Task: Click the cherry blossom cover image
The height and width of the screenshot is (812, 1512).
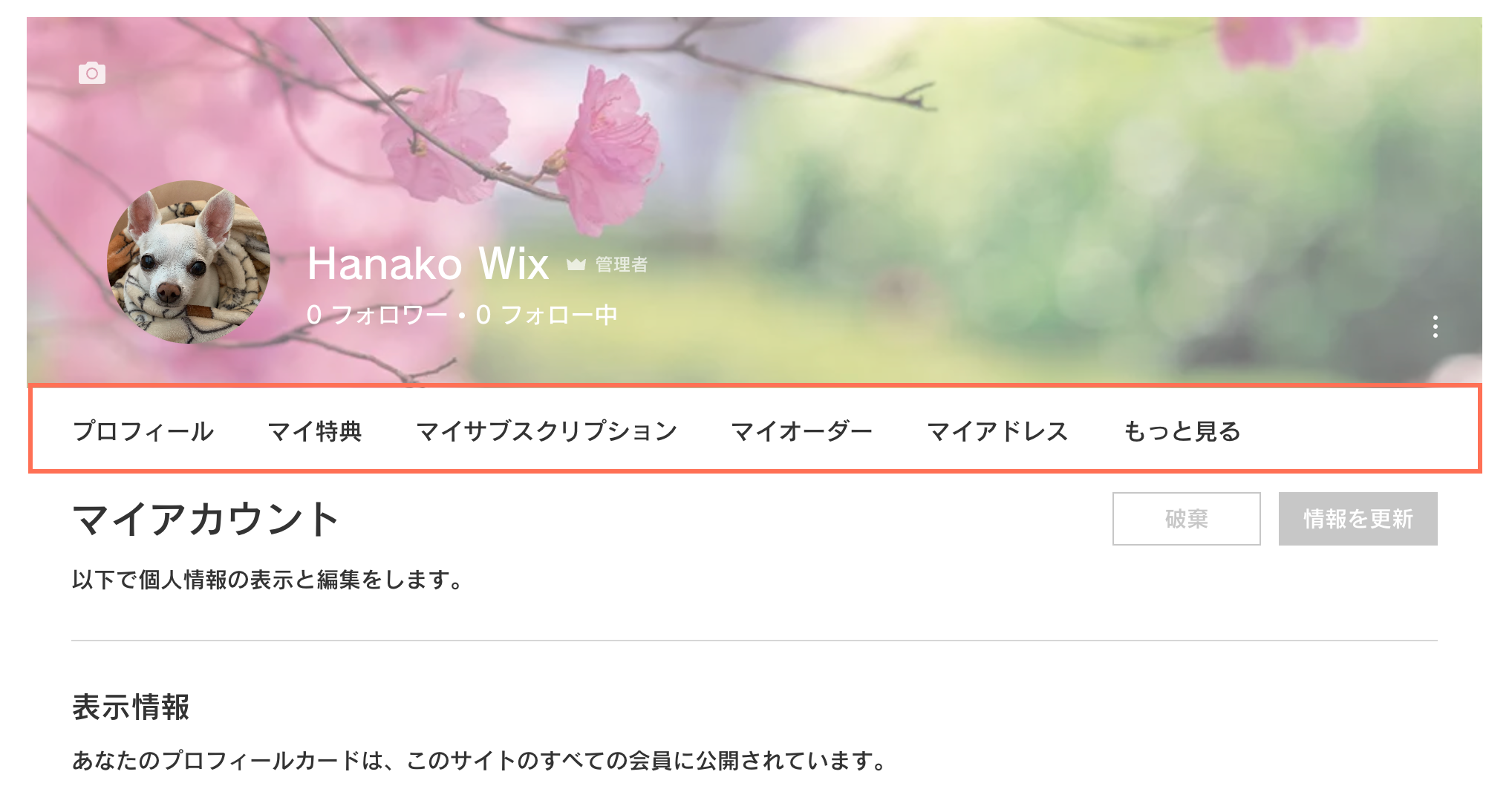Action: tap(965, 186)
